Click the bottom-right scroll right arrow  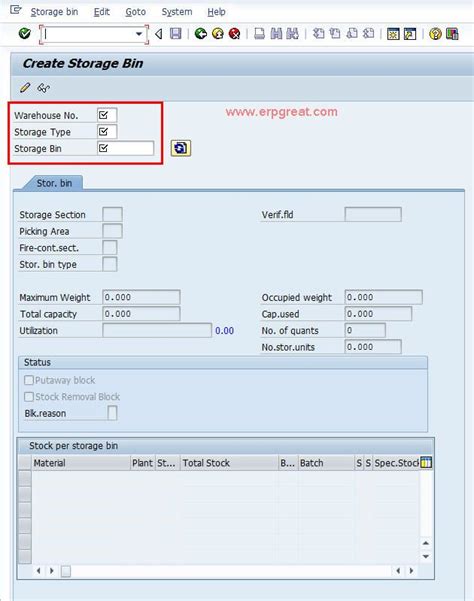coord(412,571)
